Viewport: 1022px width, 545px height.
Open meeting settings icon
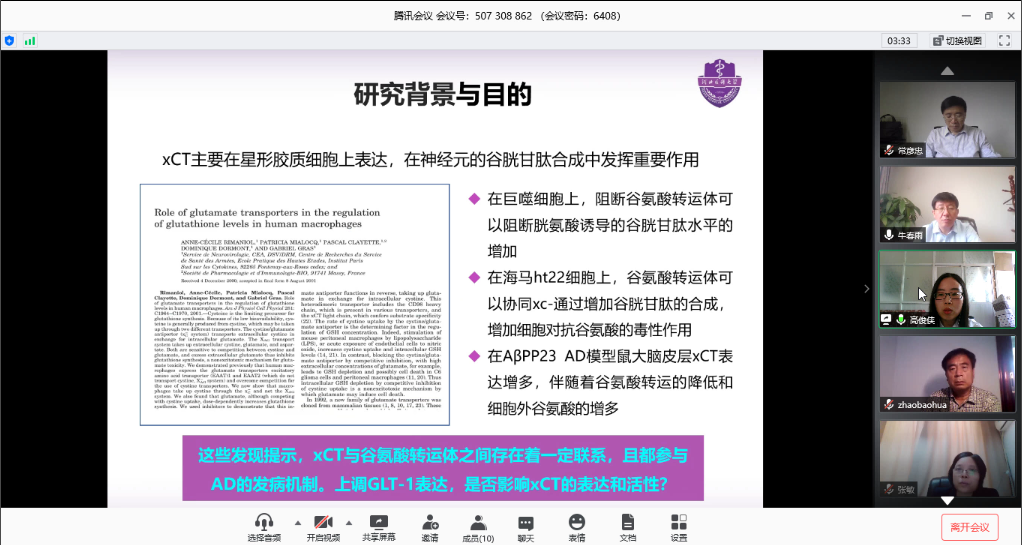[678, 522]
